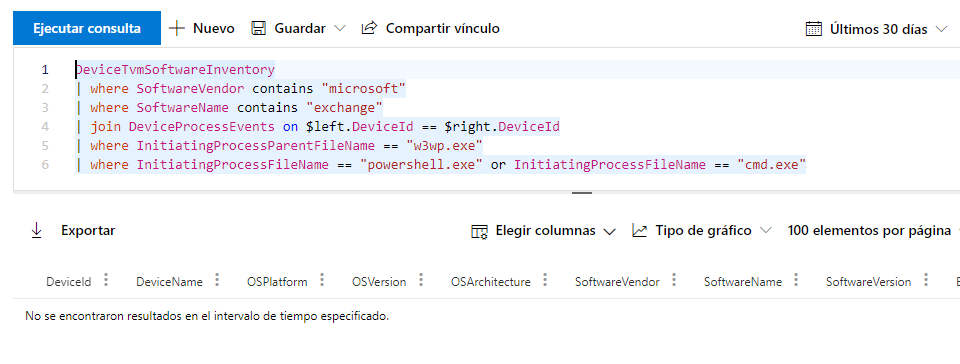Click the floppy disk Guardar icon
The height and width of the screenshot is (364, 960).
258,28
